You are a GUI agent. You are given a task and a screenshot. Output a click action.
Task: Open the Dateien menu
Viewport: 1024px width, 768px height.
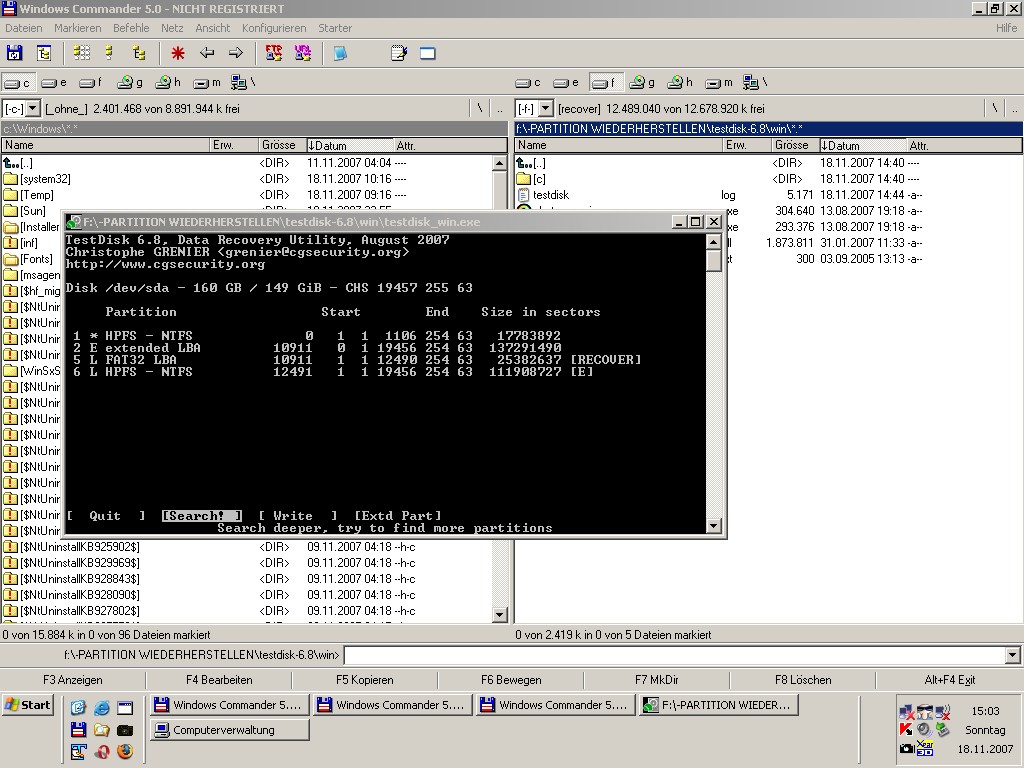point(24,28)
